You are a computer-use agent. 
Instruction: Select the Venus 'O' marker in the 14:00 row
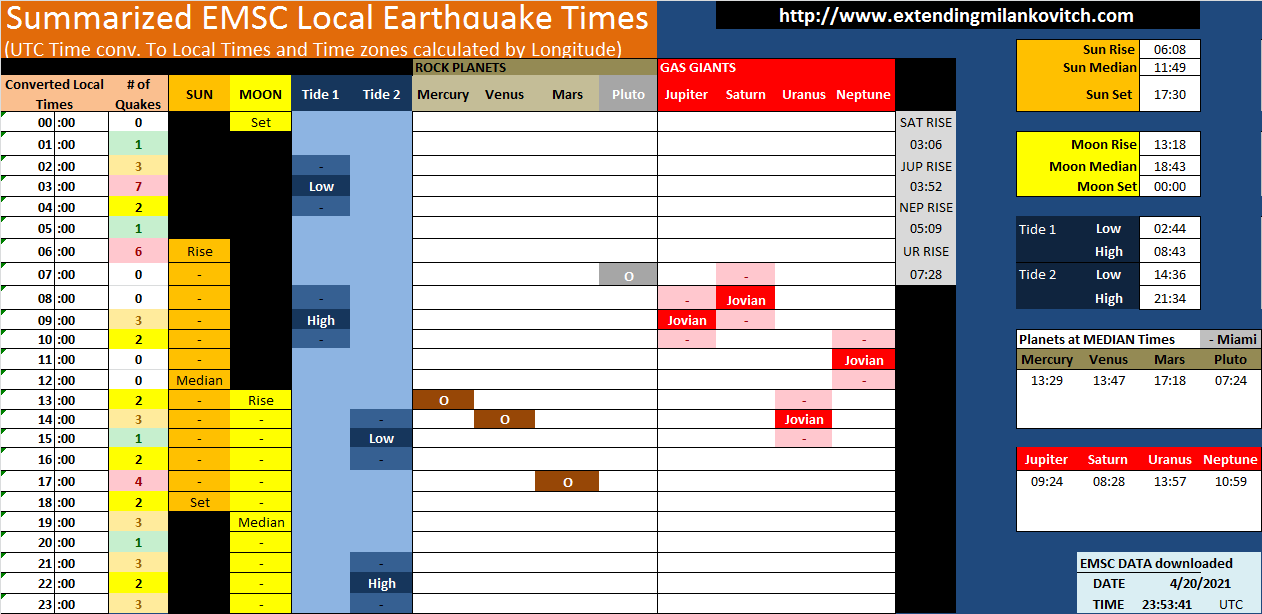pos(504,419)
